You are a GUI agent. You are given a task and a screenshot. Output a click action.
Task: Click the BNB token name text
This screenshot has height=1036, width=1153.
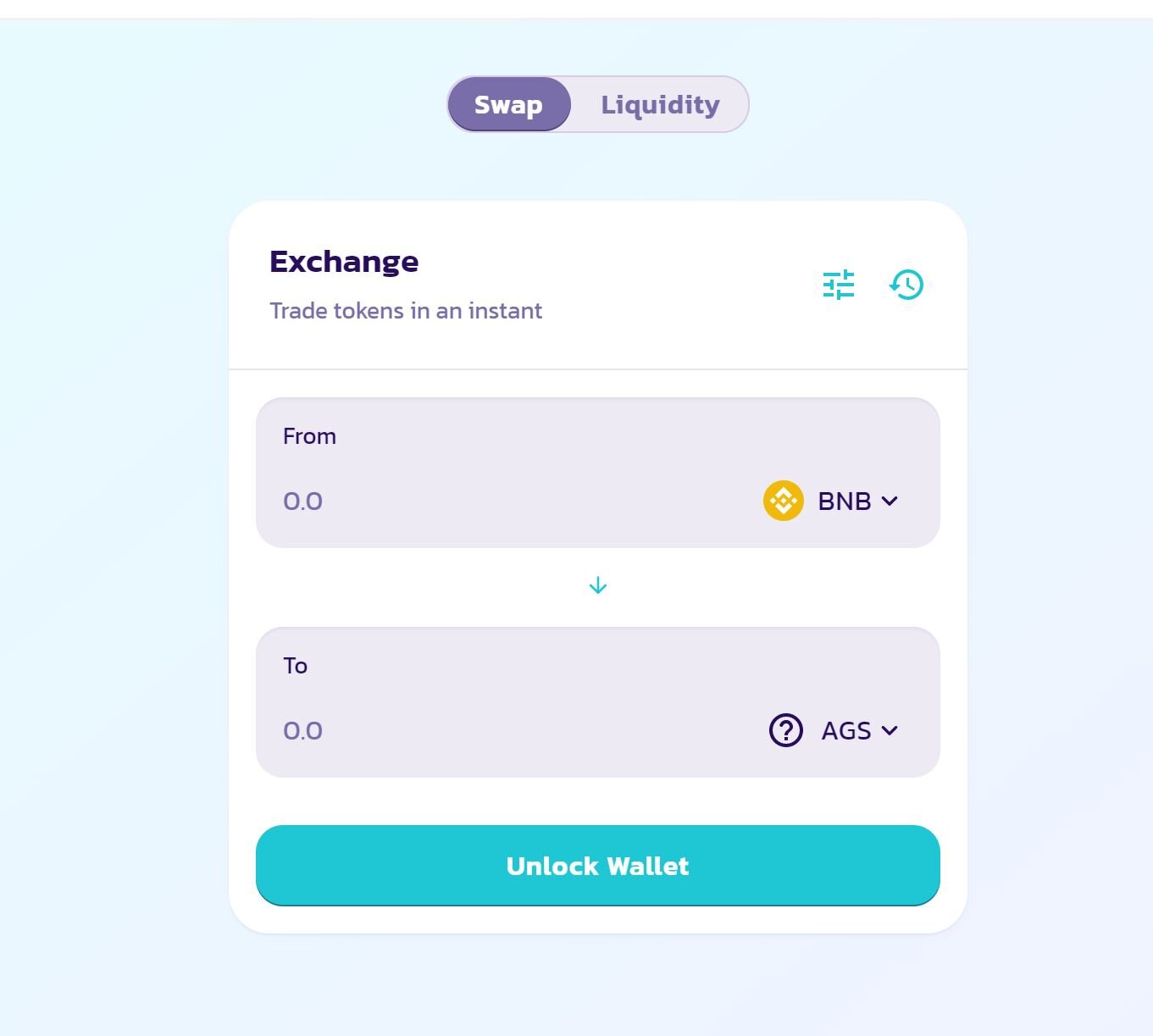click(x=845, y=501)
